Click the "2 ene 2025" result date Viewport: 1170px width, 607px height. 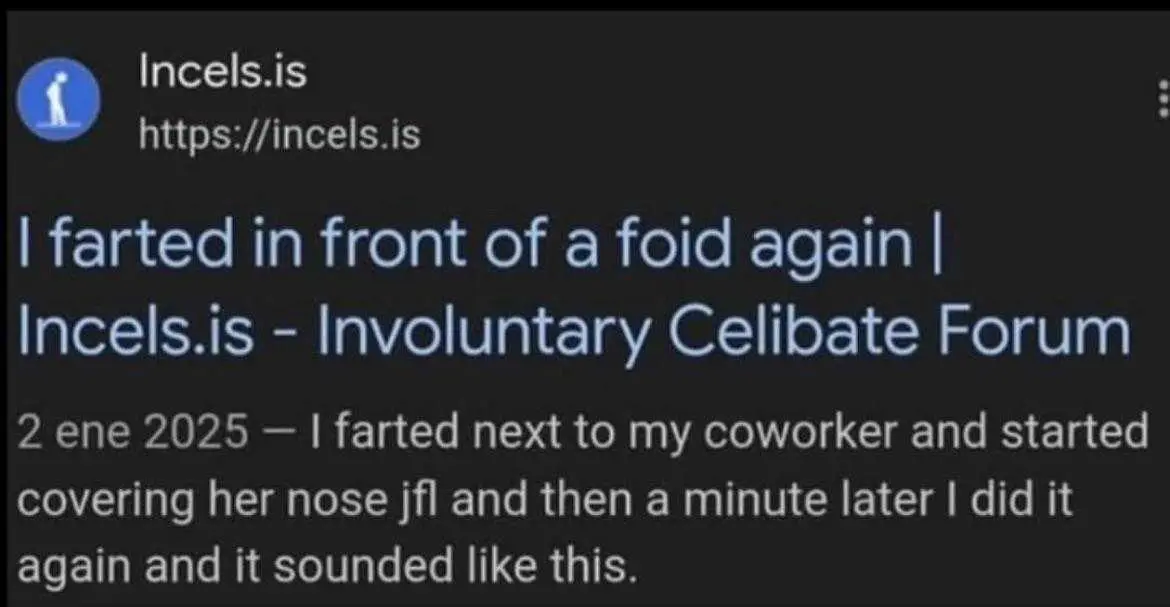click(x=132, y=432)
